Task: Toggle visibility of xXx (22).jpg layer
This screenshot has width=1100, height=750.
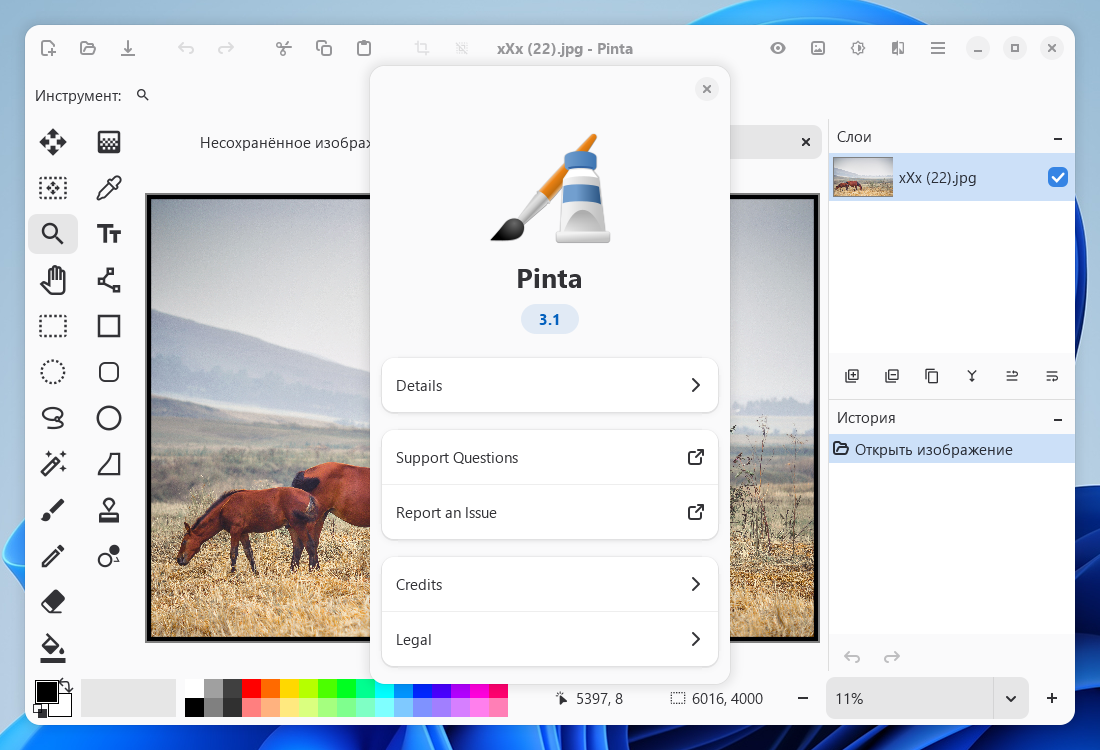Action: (1057, 178)
